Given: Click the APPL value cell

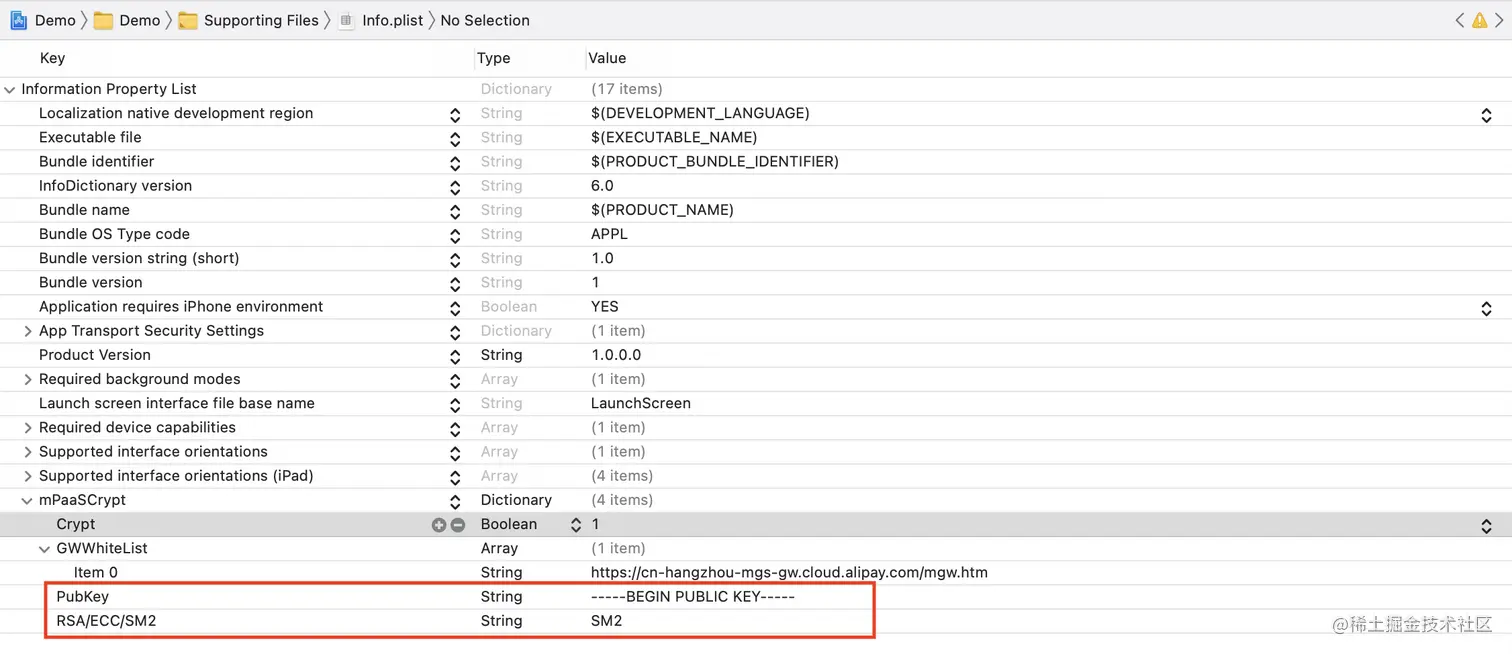Looking at the screenshot, I should (x=609, y=234).
